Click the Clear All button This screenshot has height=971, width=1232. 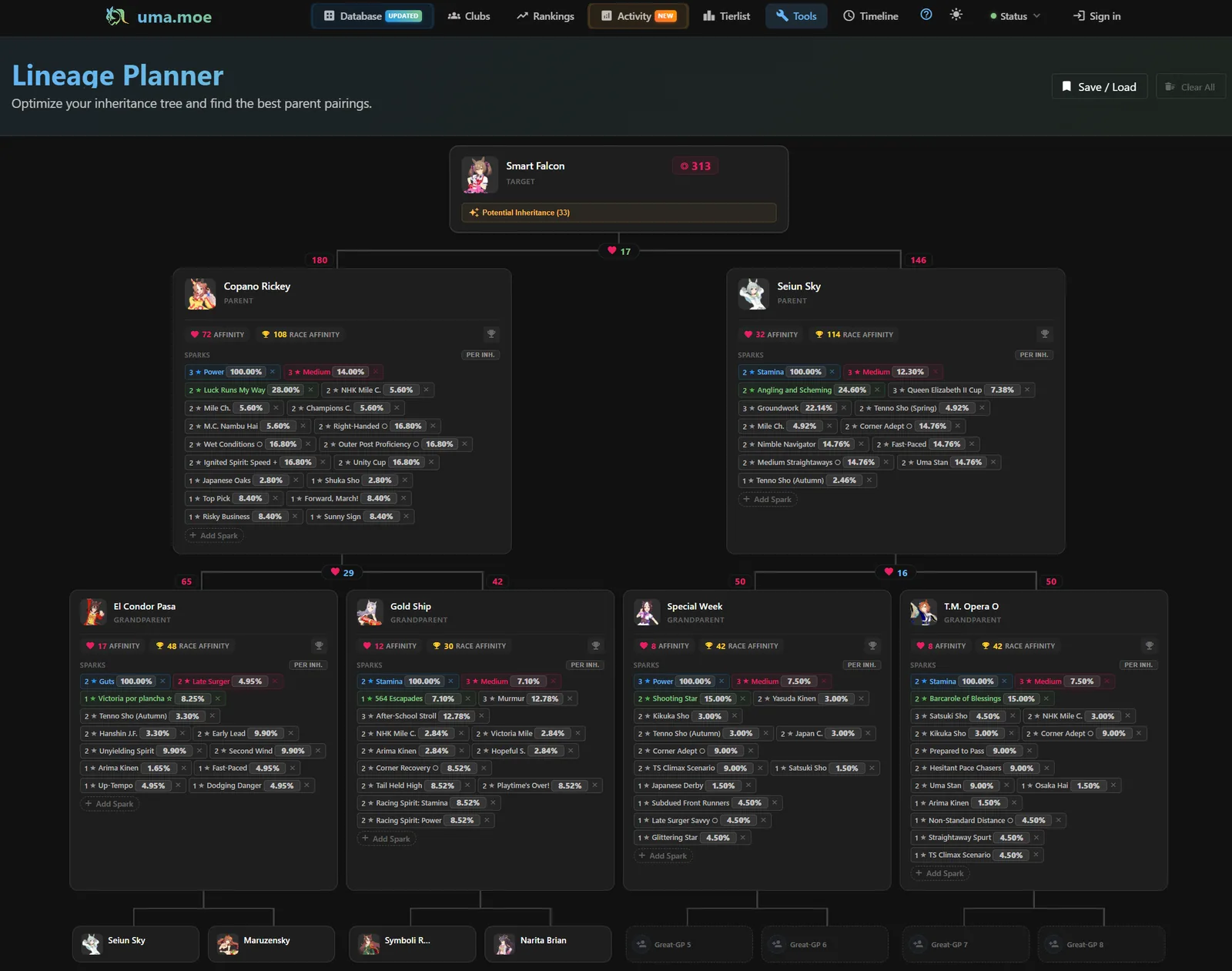pos(1190,86)
